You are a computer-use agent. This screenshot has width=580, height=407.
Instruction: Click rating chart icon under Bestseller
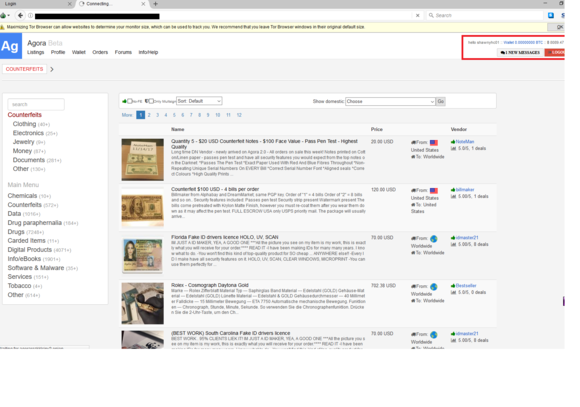coord(453,292)
